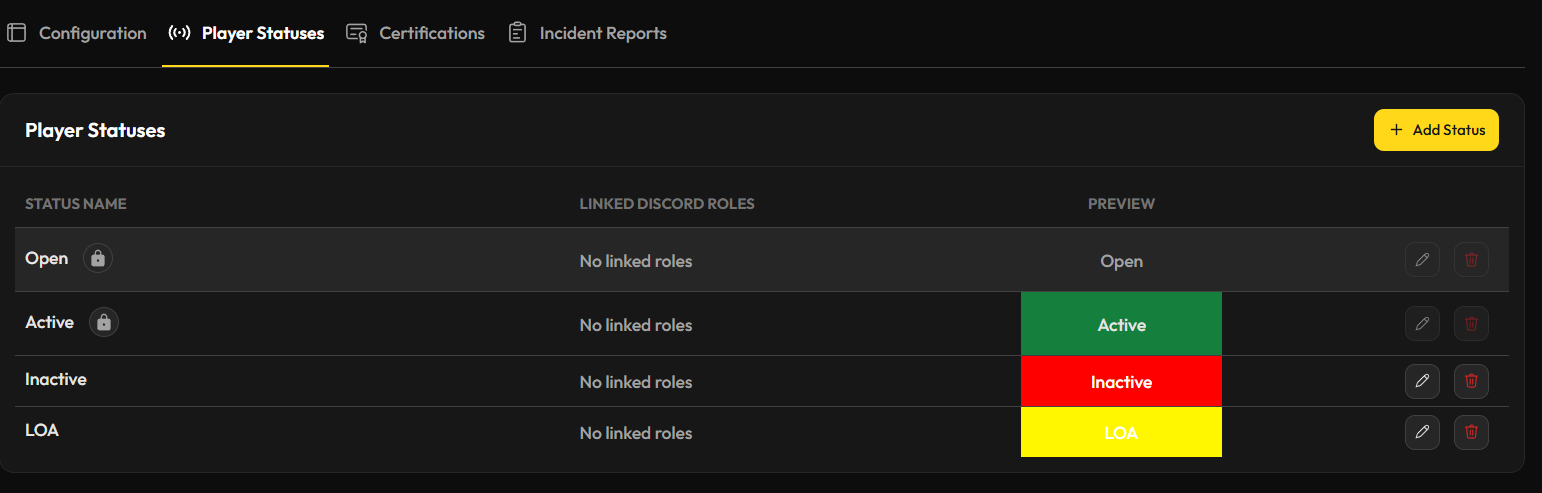Switch to the Configuration tab
The width and height of the screenshot is (1542, 493).
pos(78,33)
